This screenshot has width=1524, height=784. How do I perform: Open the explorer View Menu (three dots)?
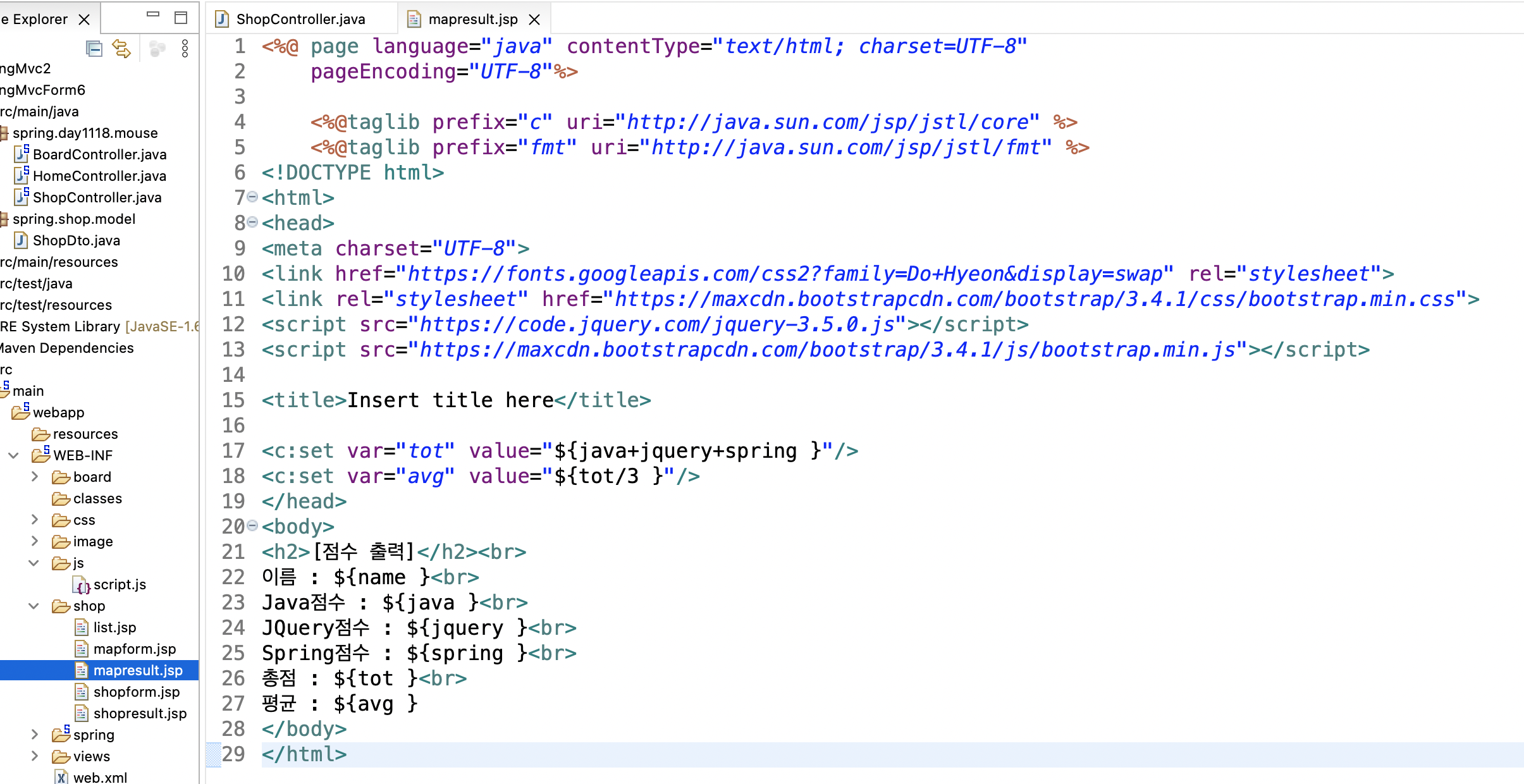(185, 49)
